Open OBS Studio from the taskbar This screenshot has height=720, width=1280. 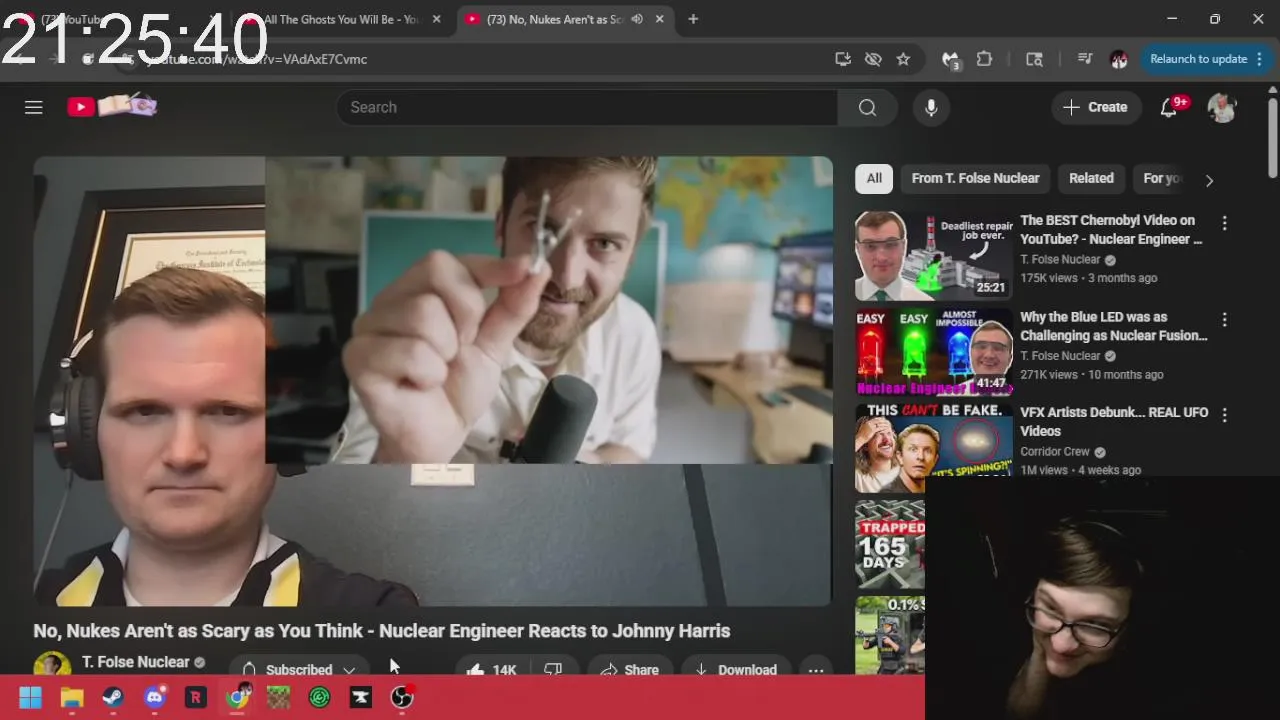point(402,697)
